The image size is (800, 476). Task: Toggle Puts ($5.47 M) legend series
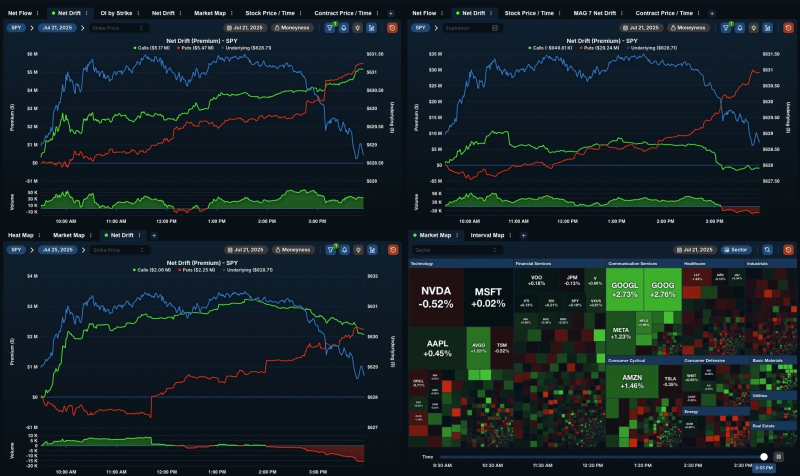pos(195,48)
